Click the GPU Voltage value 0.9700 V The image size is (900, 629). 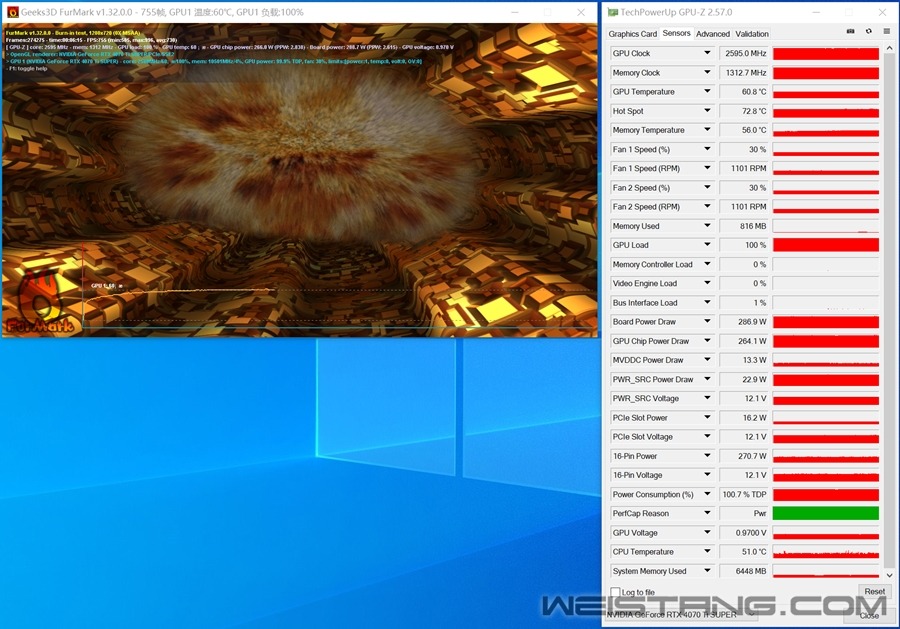coord(744,533)
